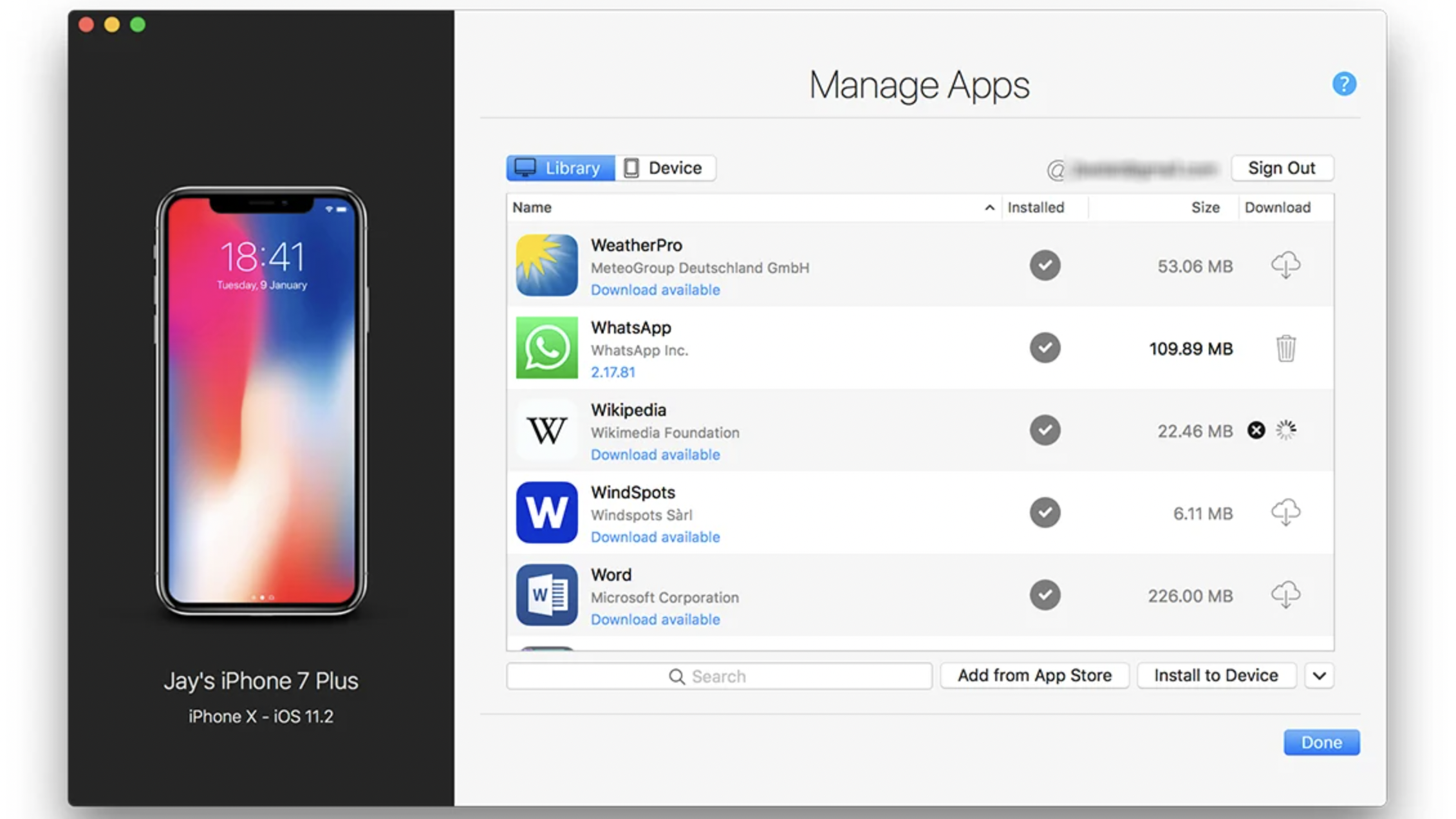The image size is (1456, 819).
Task: Switch to the Device tab
Action: [665, 168]
